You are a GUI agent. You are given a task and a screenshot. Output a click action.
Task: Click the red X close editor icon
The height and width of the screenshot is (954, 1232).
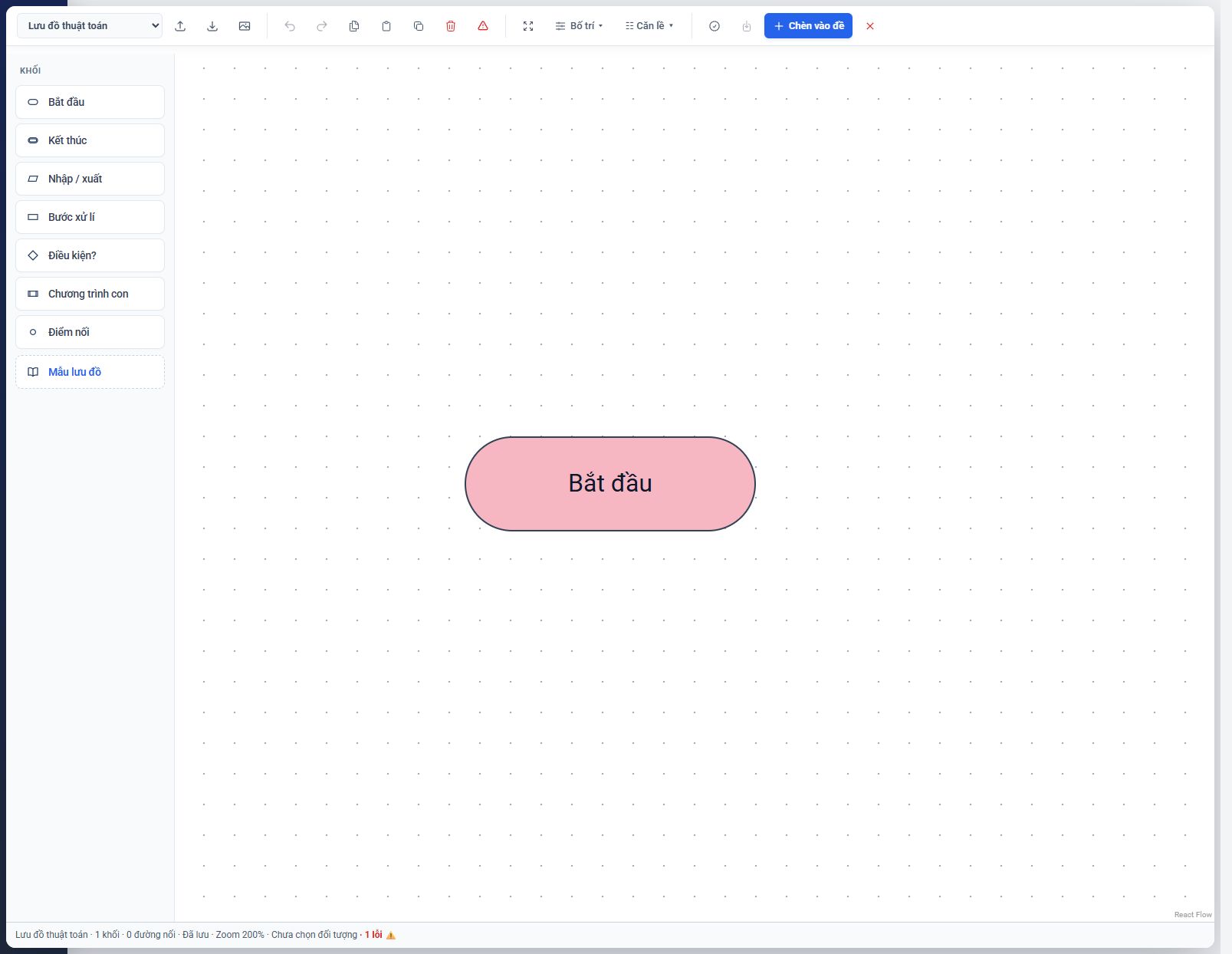[870, 26]
